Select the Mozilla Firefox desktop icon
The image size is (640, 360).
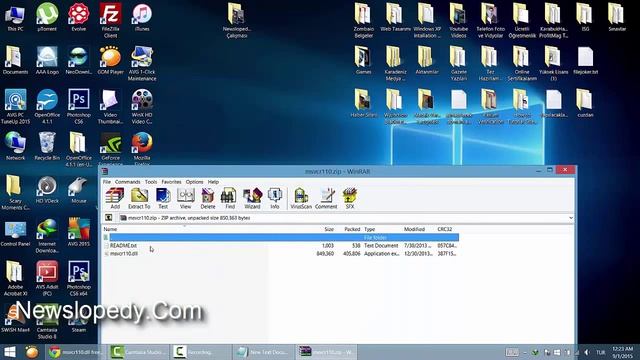[142, 149]
